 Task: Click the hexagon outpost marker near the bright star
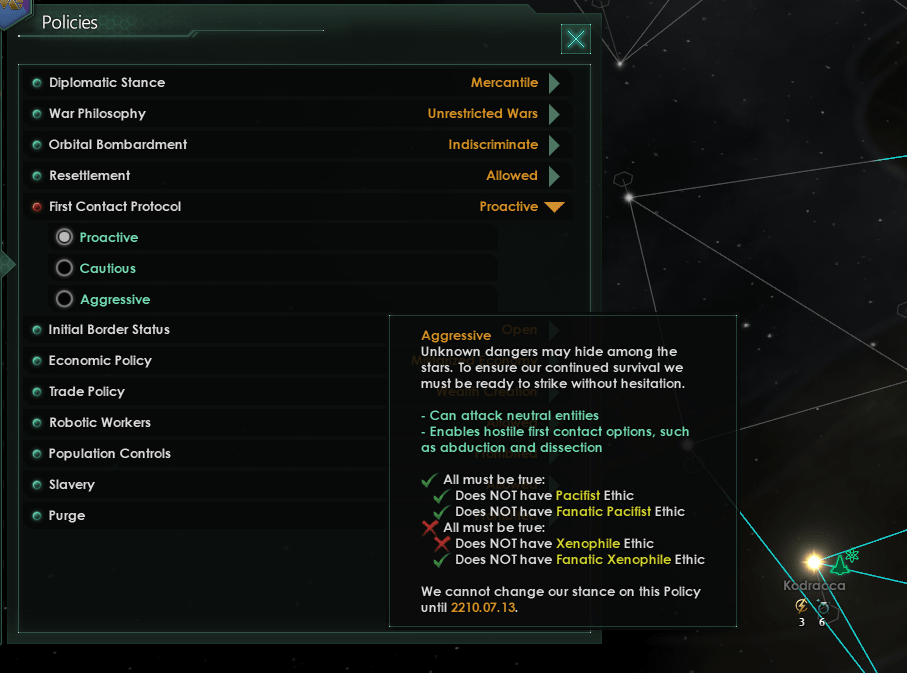point(622,178)
